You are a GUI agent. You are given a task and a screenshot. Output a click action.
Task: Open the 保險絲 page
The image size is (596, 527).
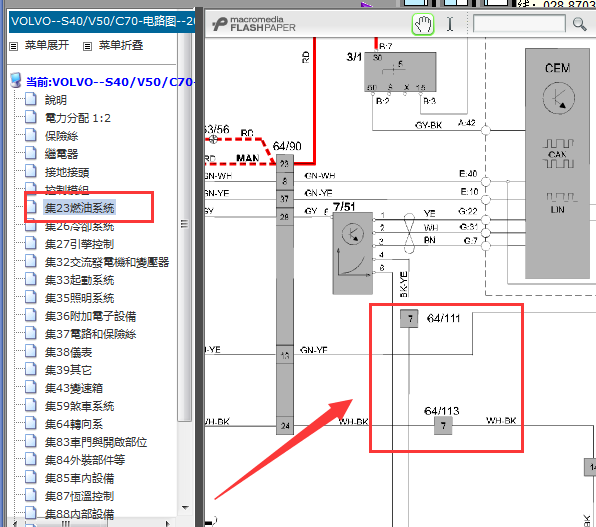[61, 136]
